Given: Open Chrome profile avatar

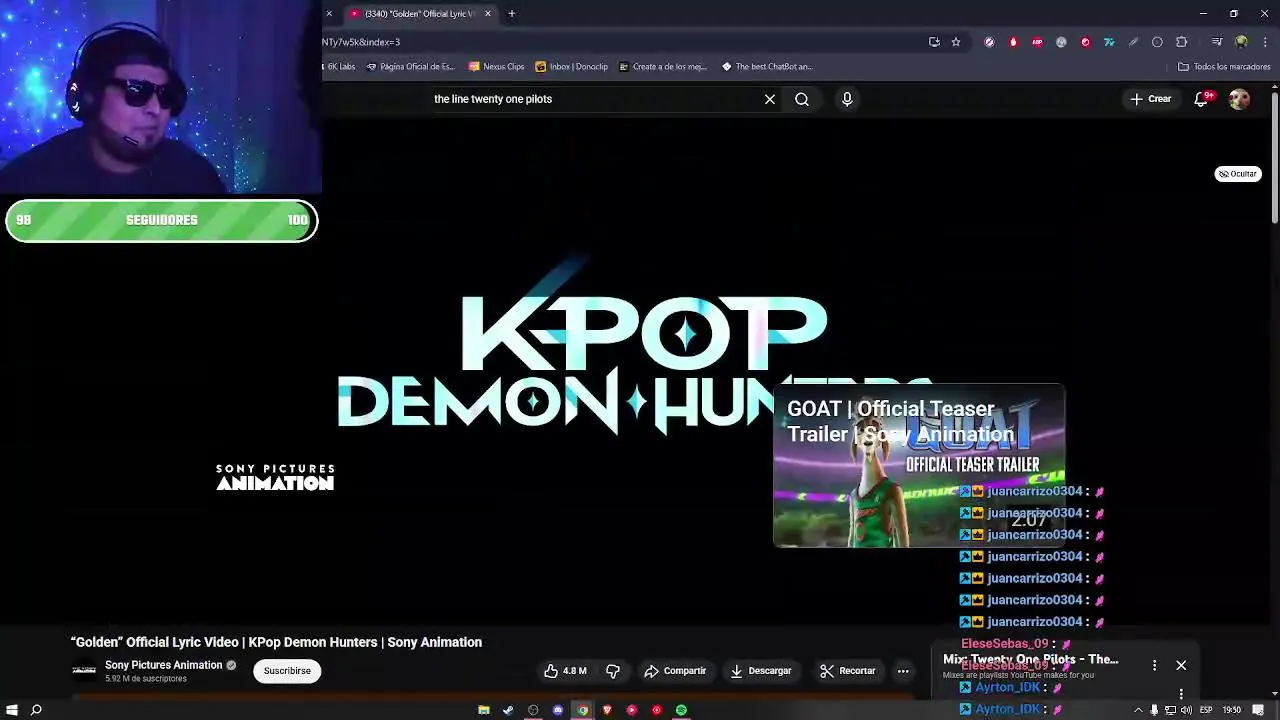Looking at the screenshot, I should 1241,42.
